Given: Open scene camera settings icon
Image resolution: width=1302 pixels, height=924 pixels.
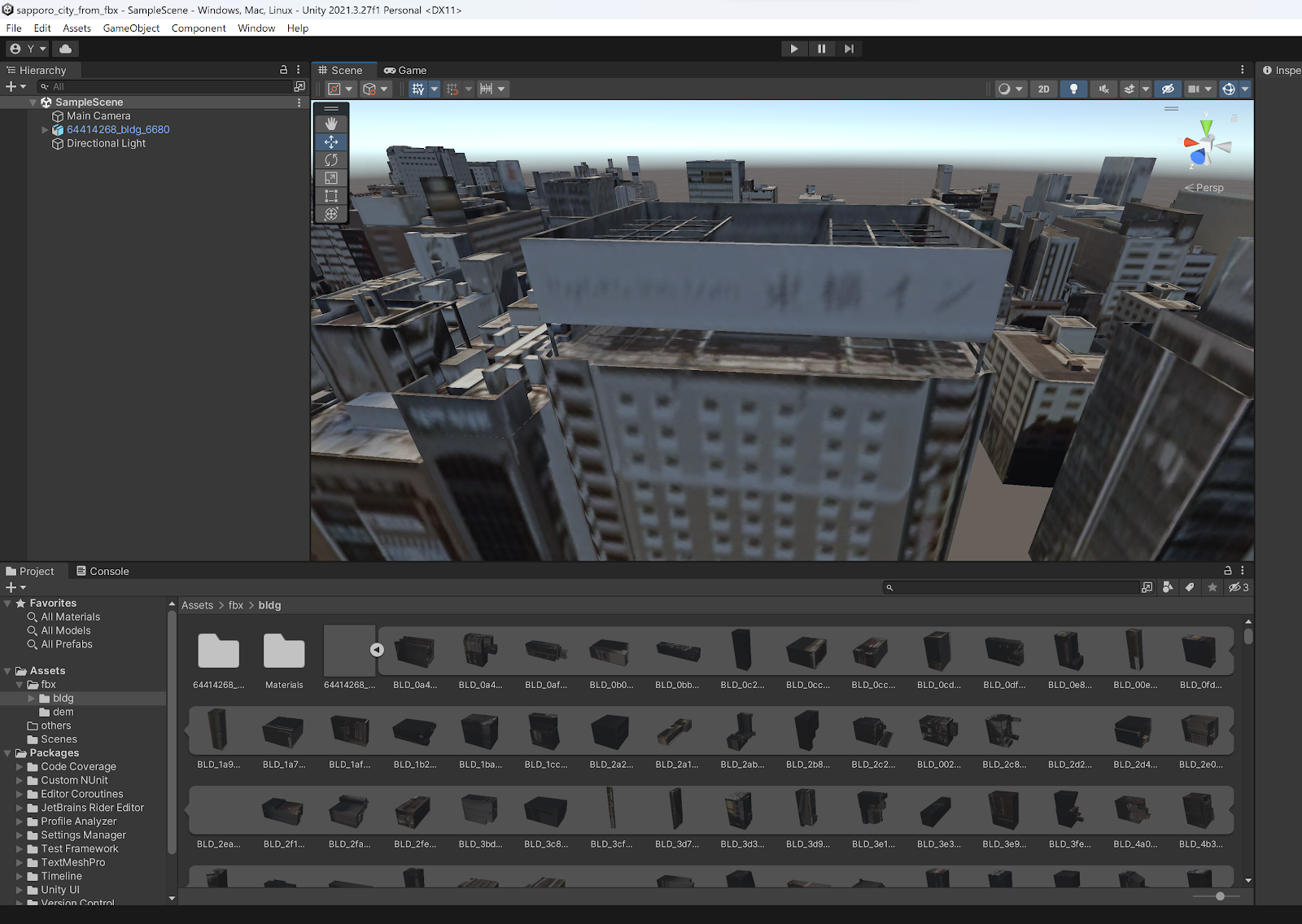Looking at the screenshot, I should 1194,89.
